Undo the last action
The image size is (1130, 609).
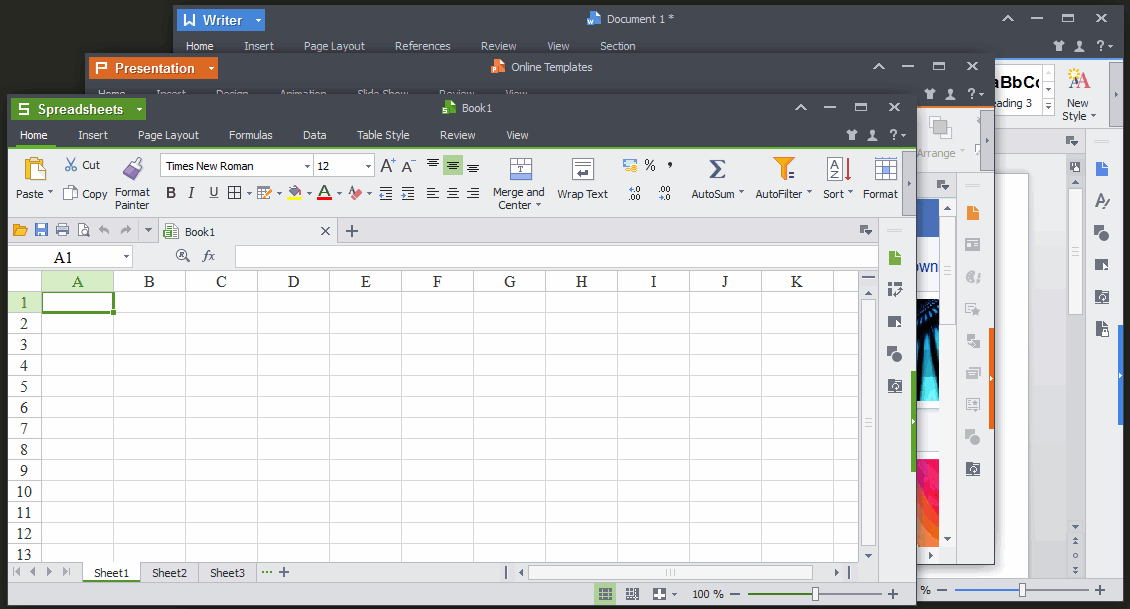[x=104, y=230]
